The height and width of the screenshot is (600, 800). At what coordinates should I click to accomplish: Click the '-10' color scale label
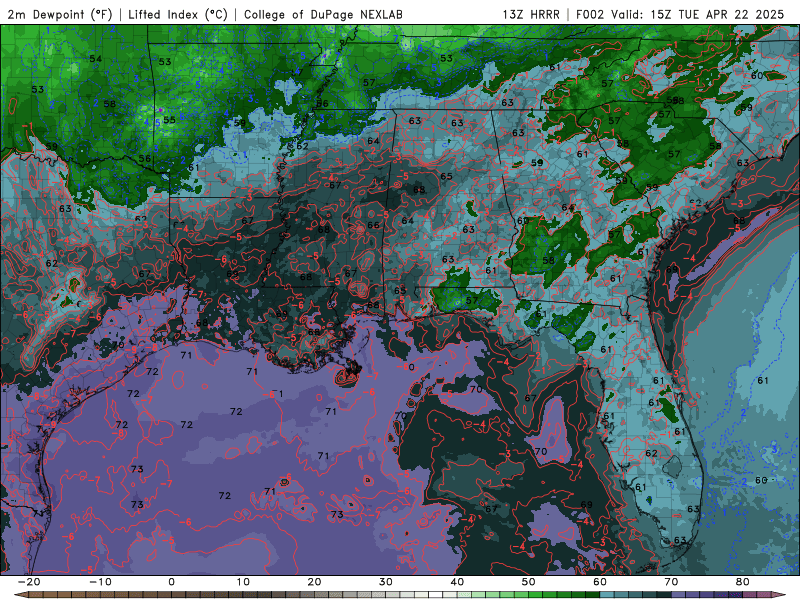100,582
